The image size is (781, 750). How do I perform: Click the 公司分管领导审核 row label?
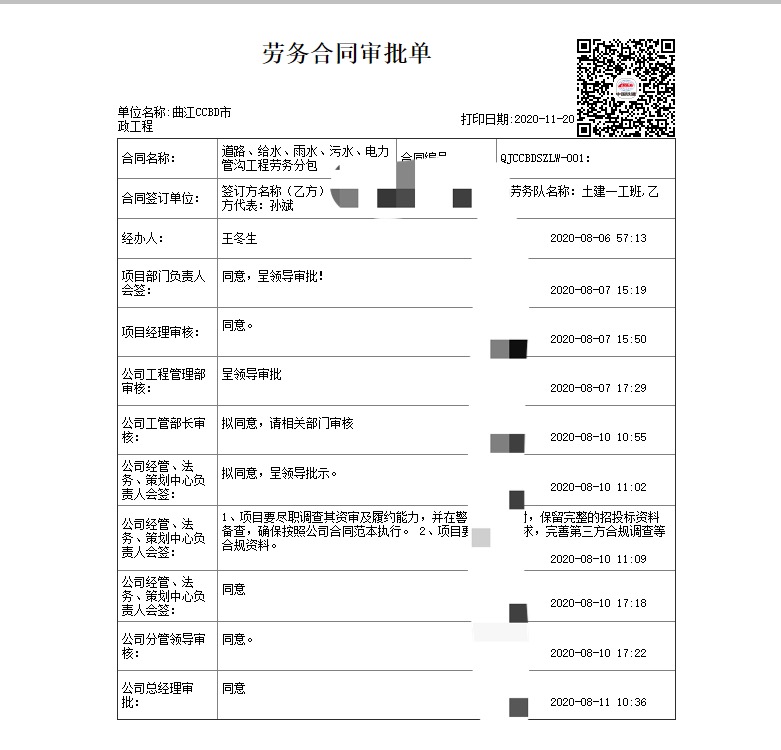[x=163, y=646]
